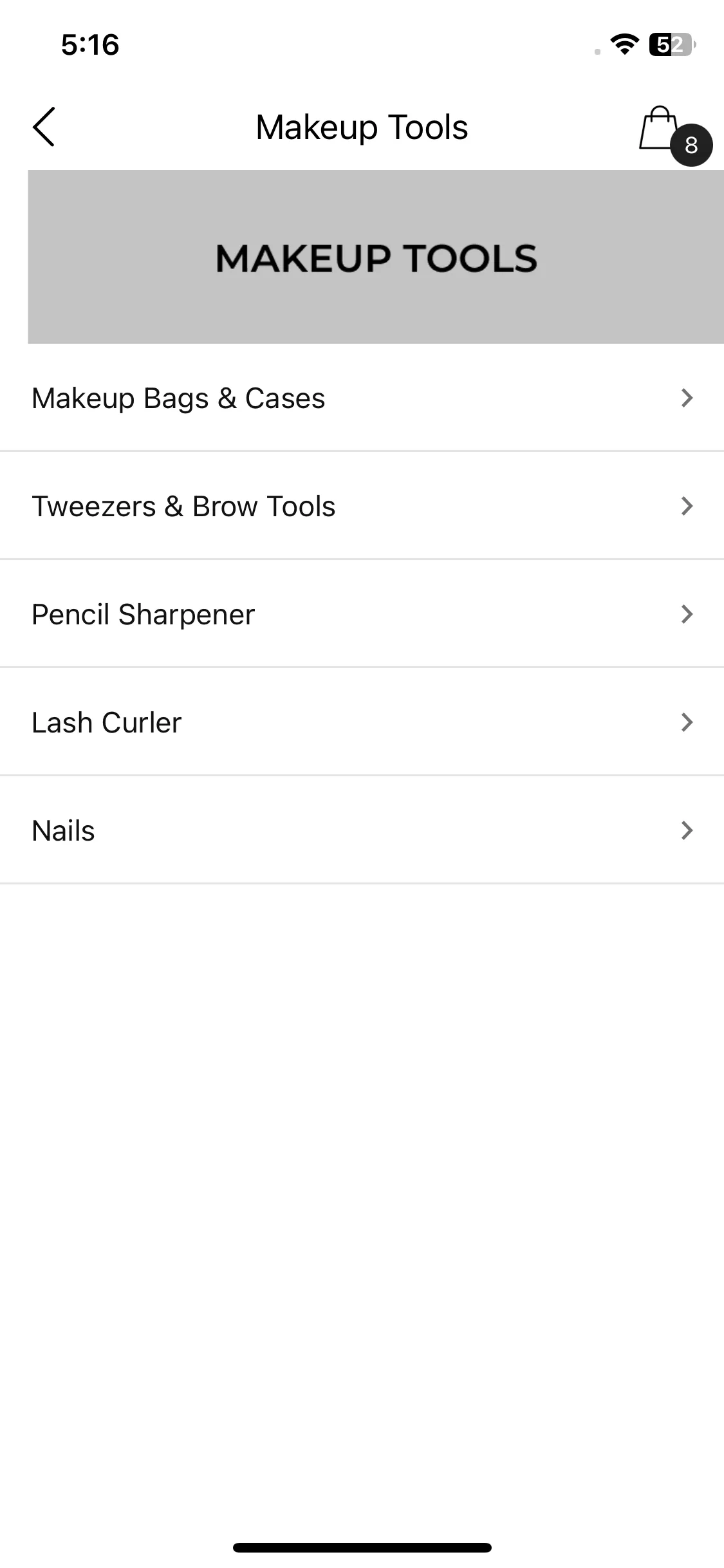Tap the small signal dot indicator
Viewport: 724px width, 1568px height.
pyautogui.click(x=598, y=51)
